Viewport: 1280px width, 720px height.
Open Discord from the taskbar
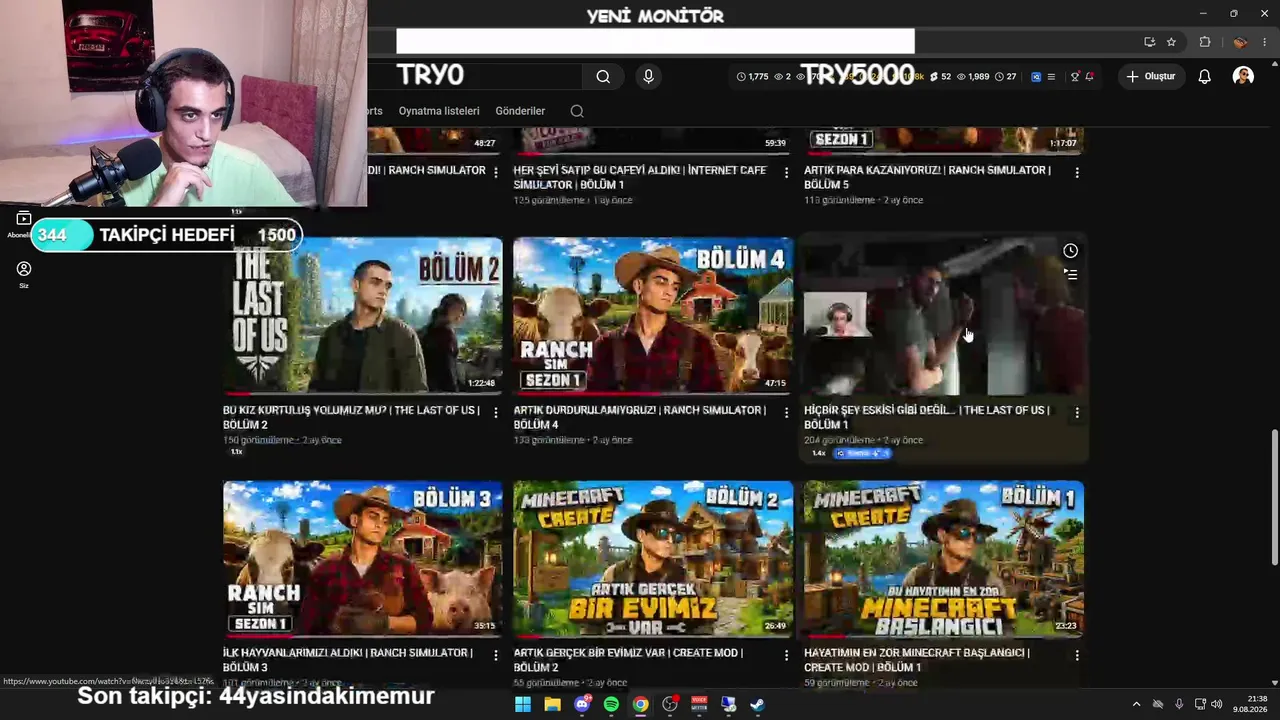(x=582, y=705)
